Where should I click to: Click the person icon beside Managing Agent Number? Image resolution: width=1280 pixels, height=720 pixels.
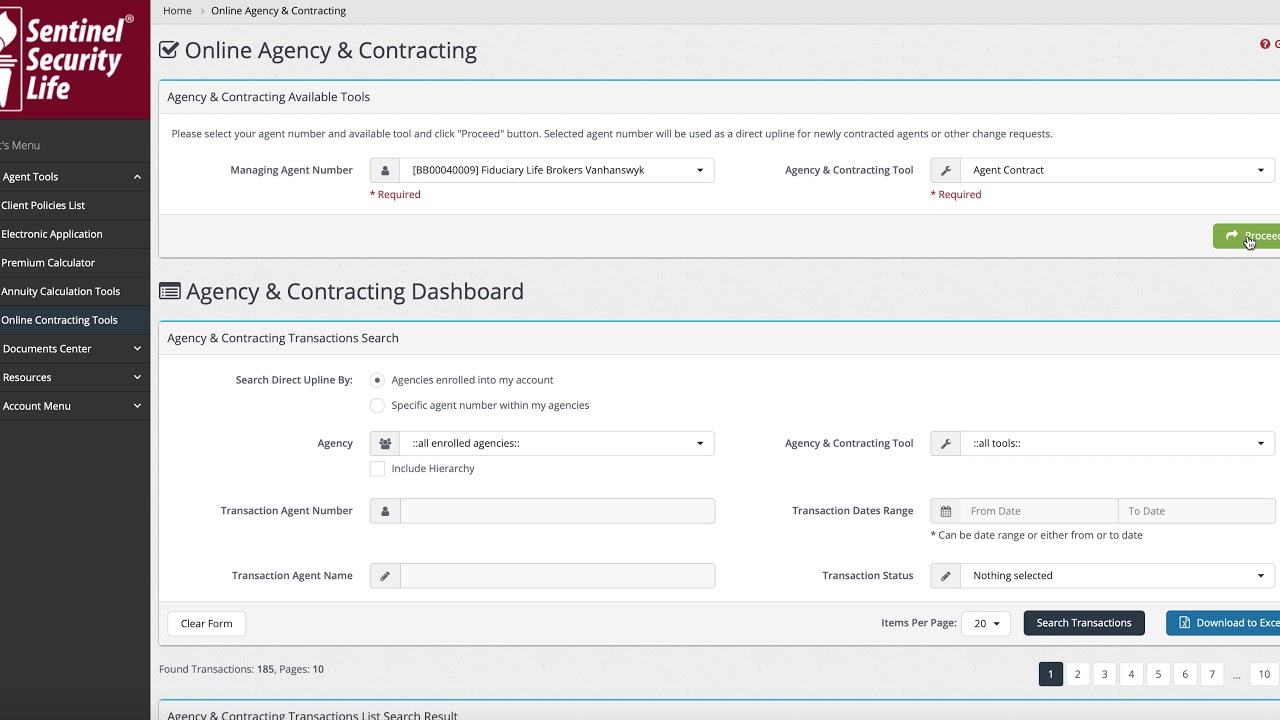(x=385, y=170)
